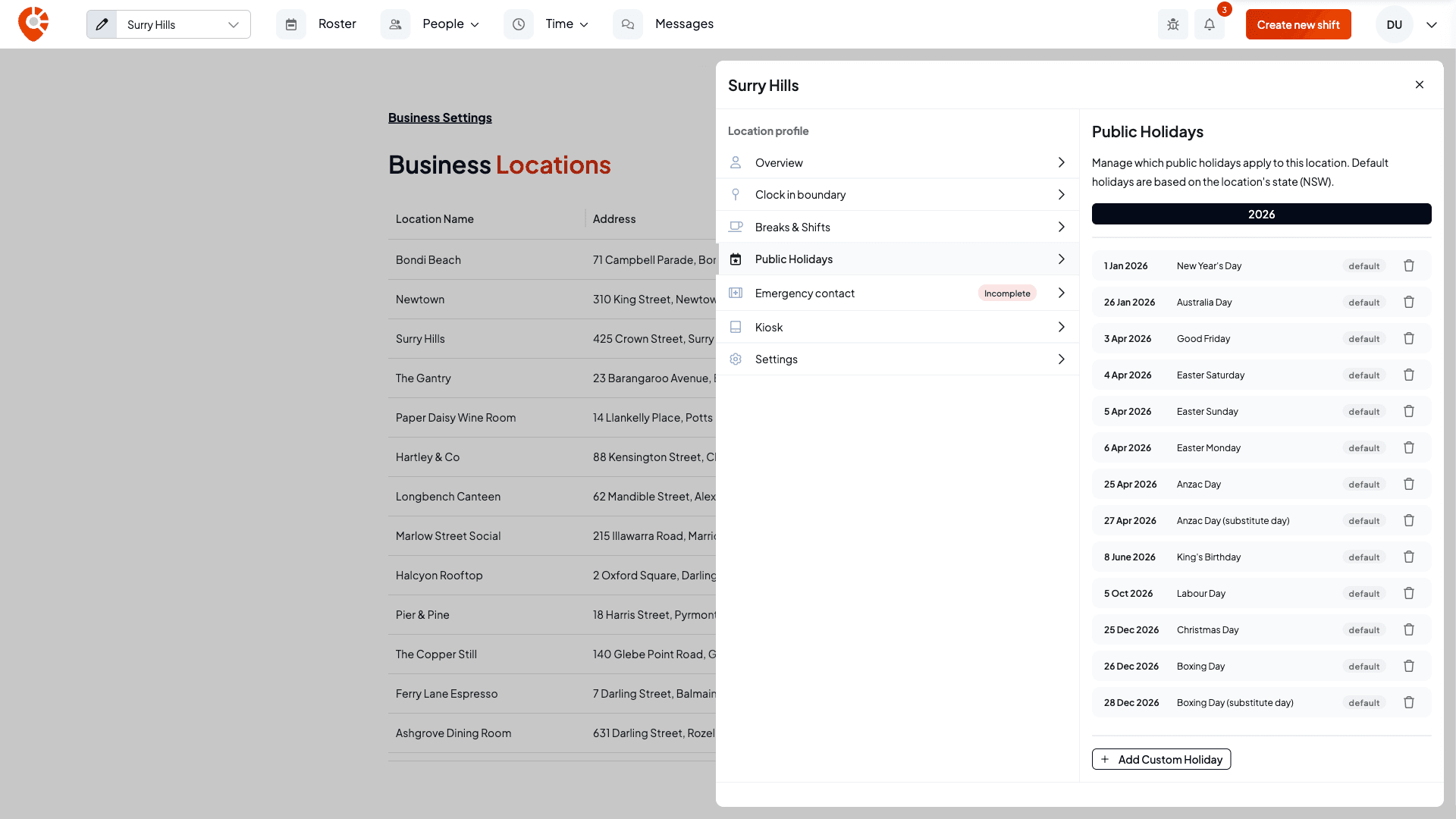
Task: Open the Clock in boundary section
Action: click(x=898, y=195)
